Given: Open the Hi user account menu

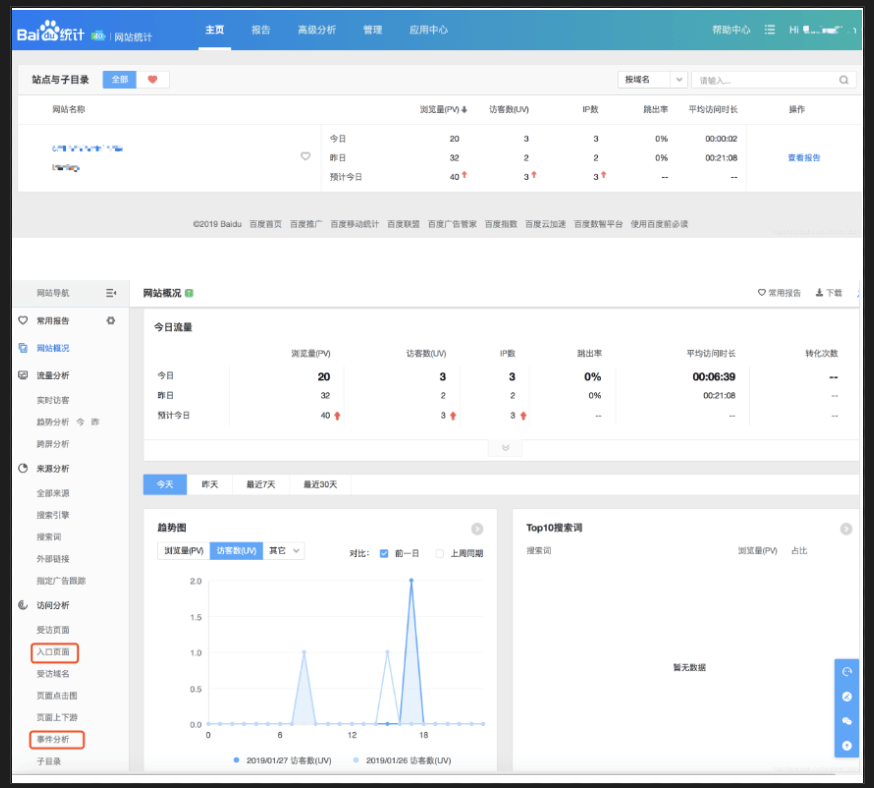Looking at the screenshot, I should pyautogui.click(x=822, y=30).
